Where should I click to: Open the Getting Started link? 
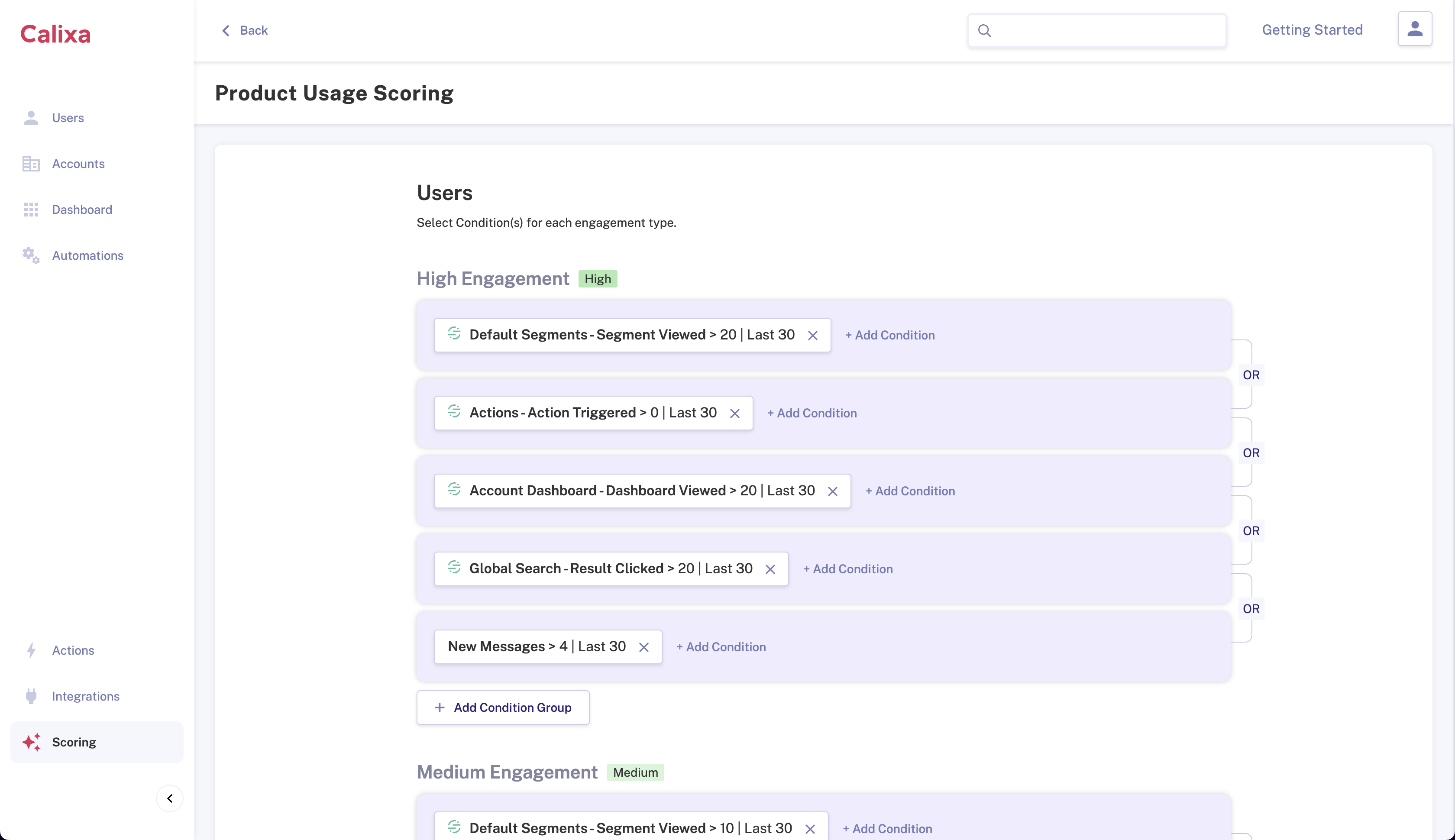(1311, 30)
